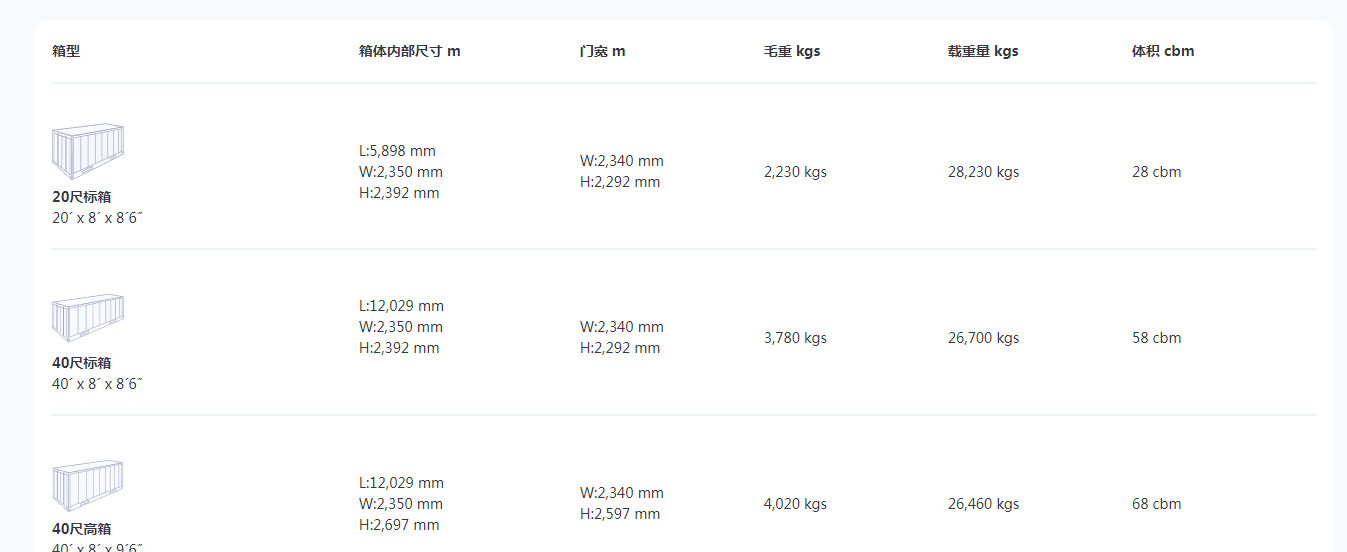This screenshot has width=1347, height=552.
Task: Click the 68 cbm volume cell
Action: 1157,504
